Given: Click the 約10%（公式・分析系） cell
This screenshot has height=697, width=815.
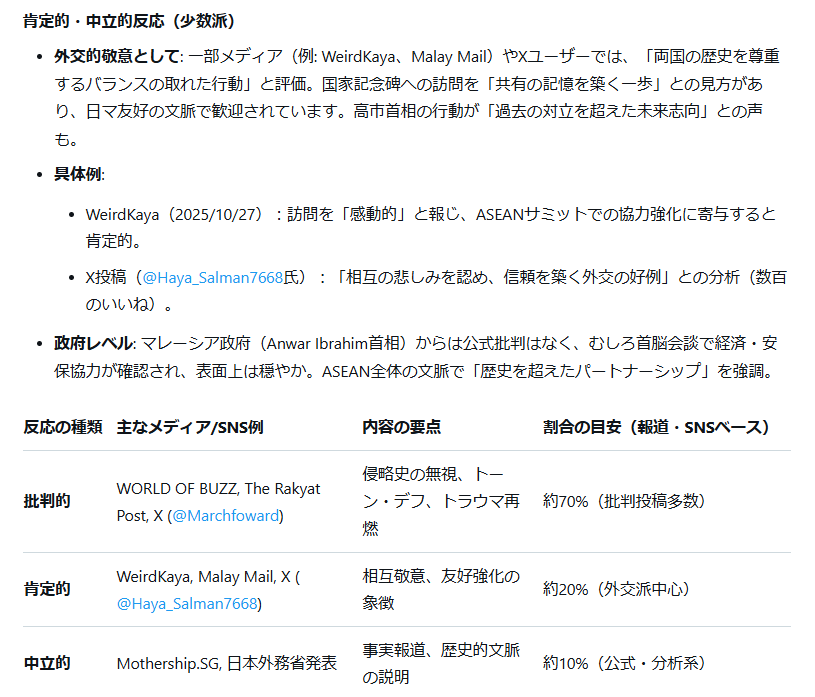Looking at the screenshot, I should click(x=625, y=663).
